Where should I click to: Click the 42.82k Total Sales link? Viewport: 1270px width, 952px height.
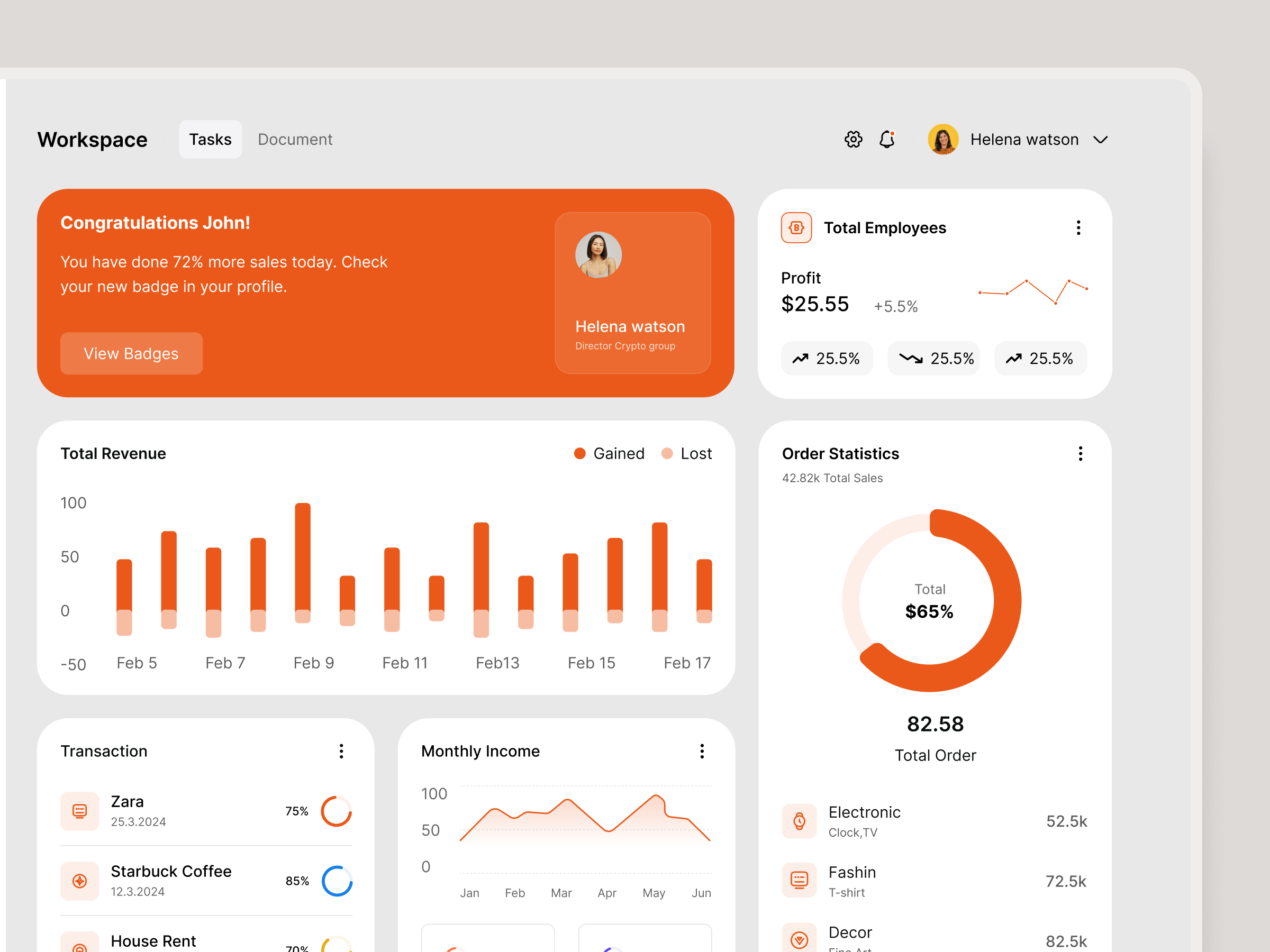click(x=832, y=478)
